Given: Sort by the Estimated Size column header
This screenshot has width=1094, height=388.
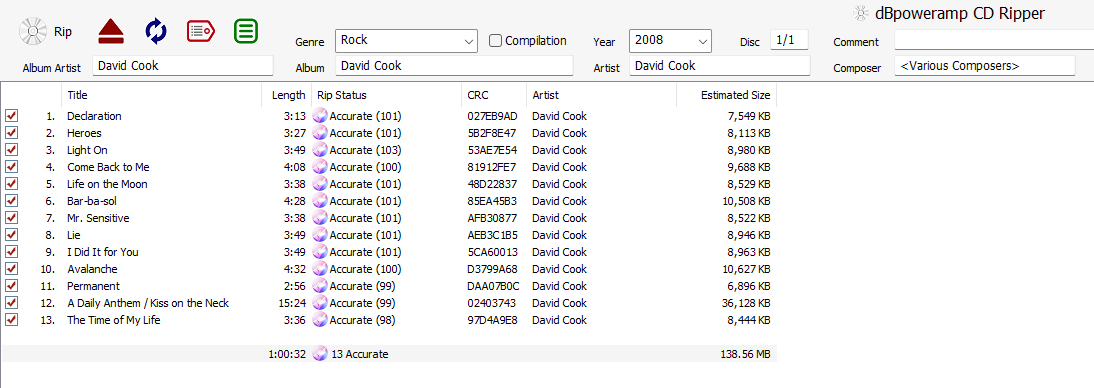Looking at the screenshot, I should tap(726, 95).
